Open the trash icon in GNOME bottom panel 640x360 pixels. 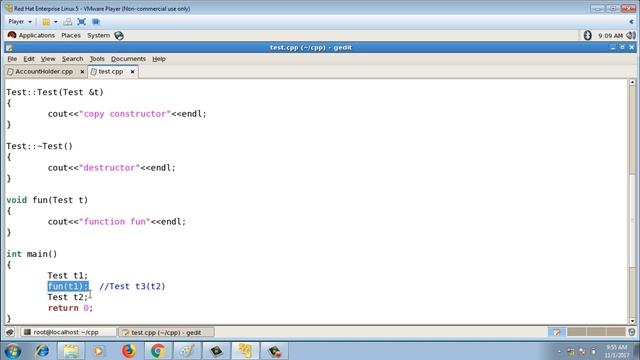point(631,332)
